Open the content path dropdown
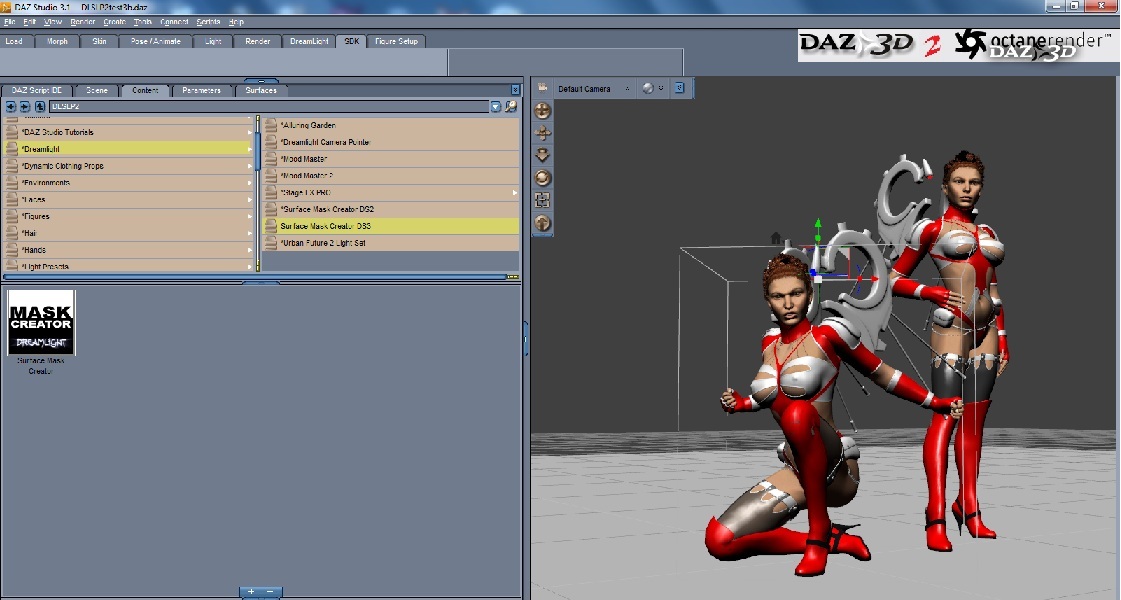This screenshot has height=600, width=1121. (x=495, y=107)
